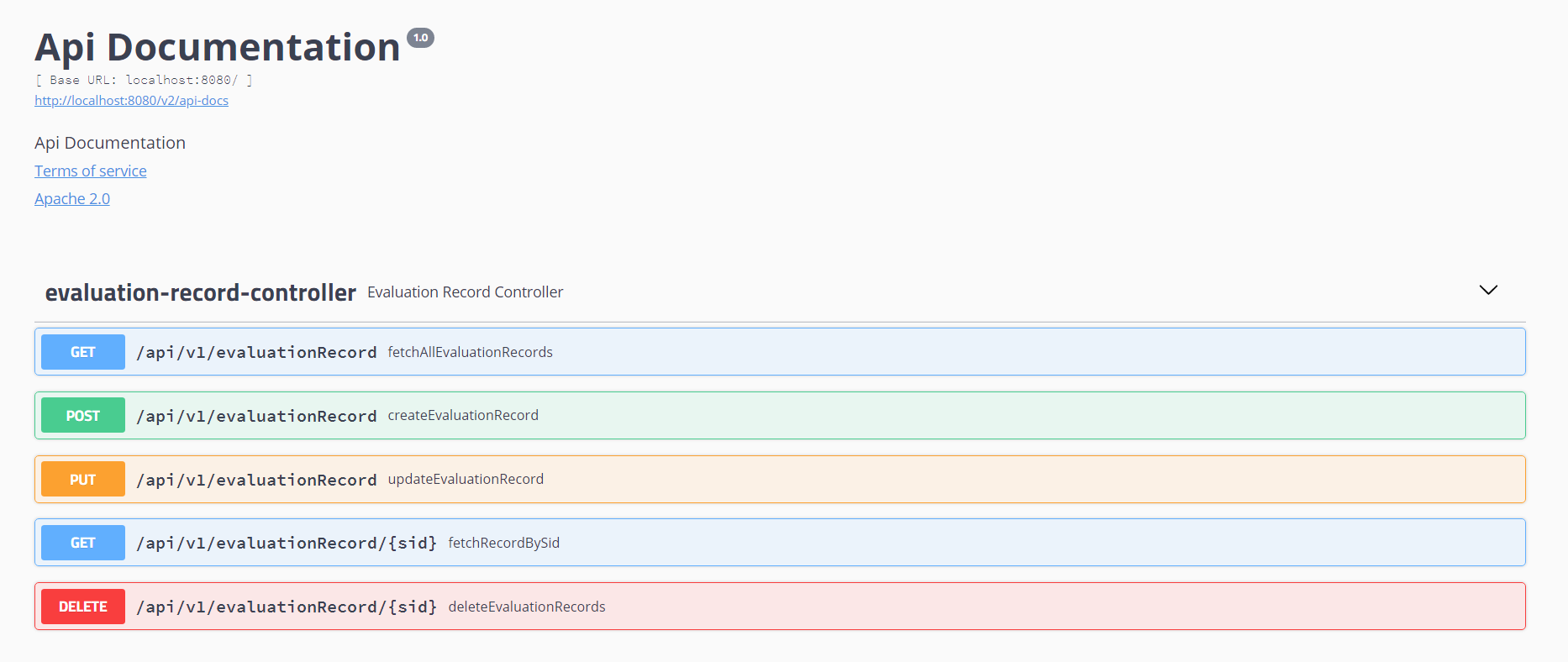This screenshot has height=662, width=1568.
Task: Open the Apache 2.0 license link
Action: [x=72, y=198]
